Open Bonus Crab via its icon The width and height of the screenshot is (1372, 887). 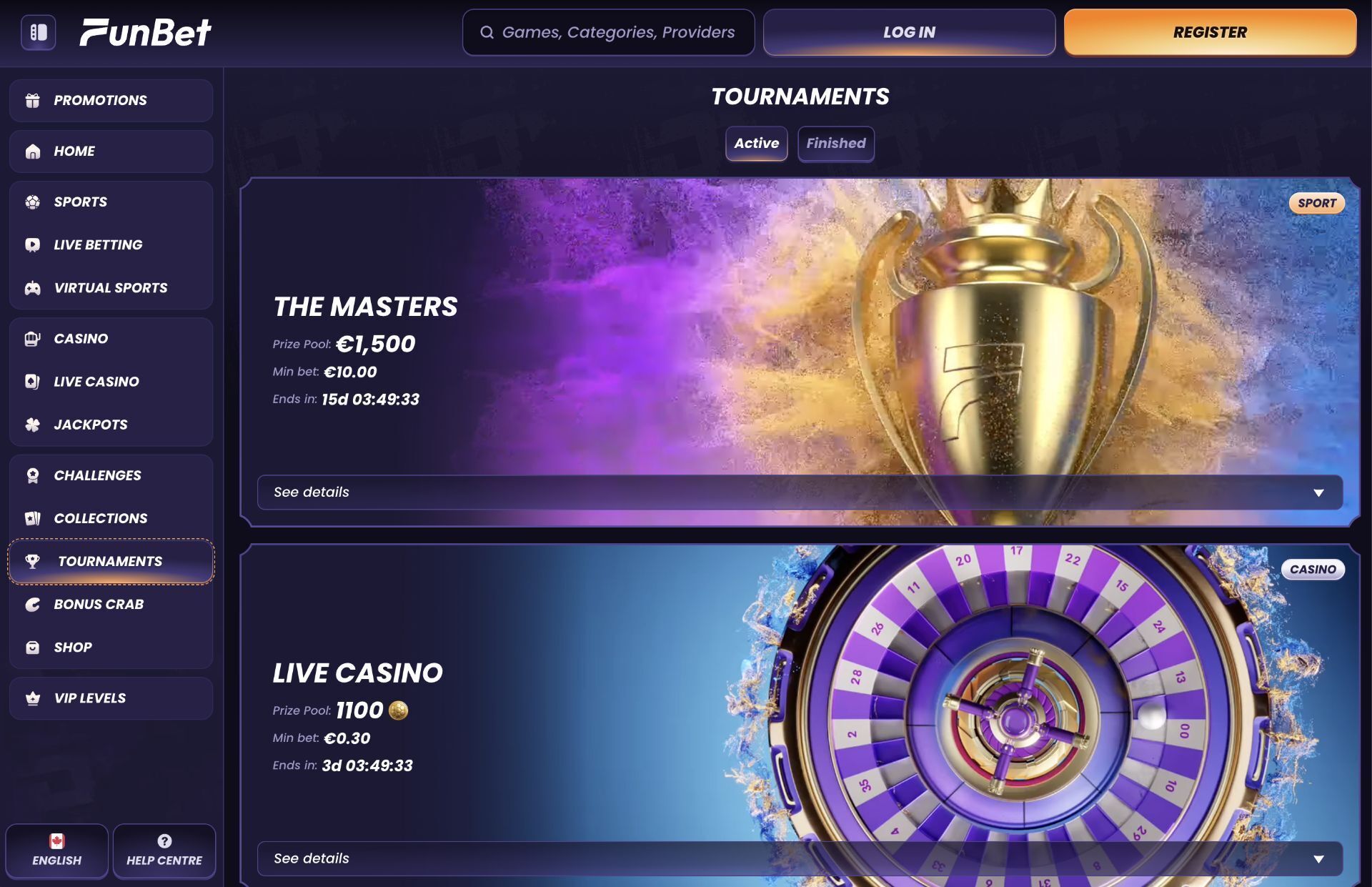pyautogui.click(x=33, y=605)
